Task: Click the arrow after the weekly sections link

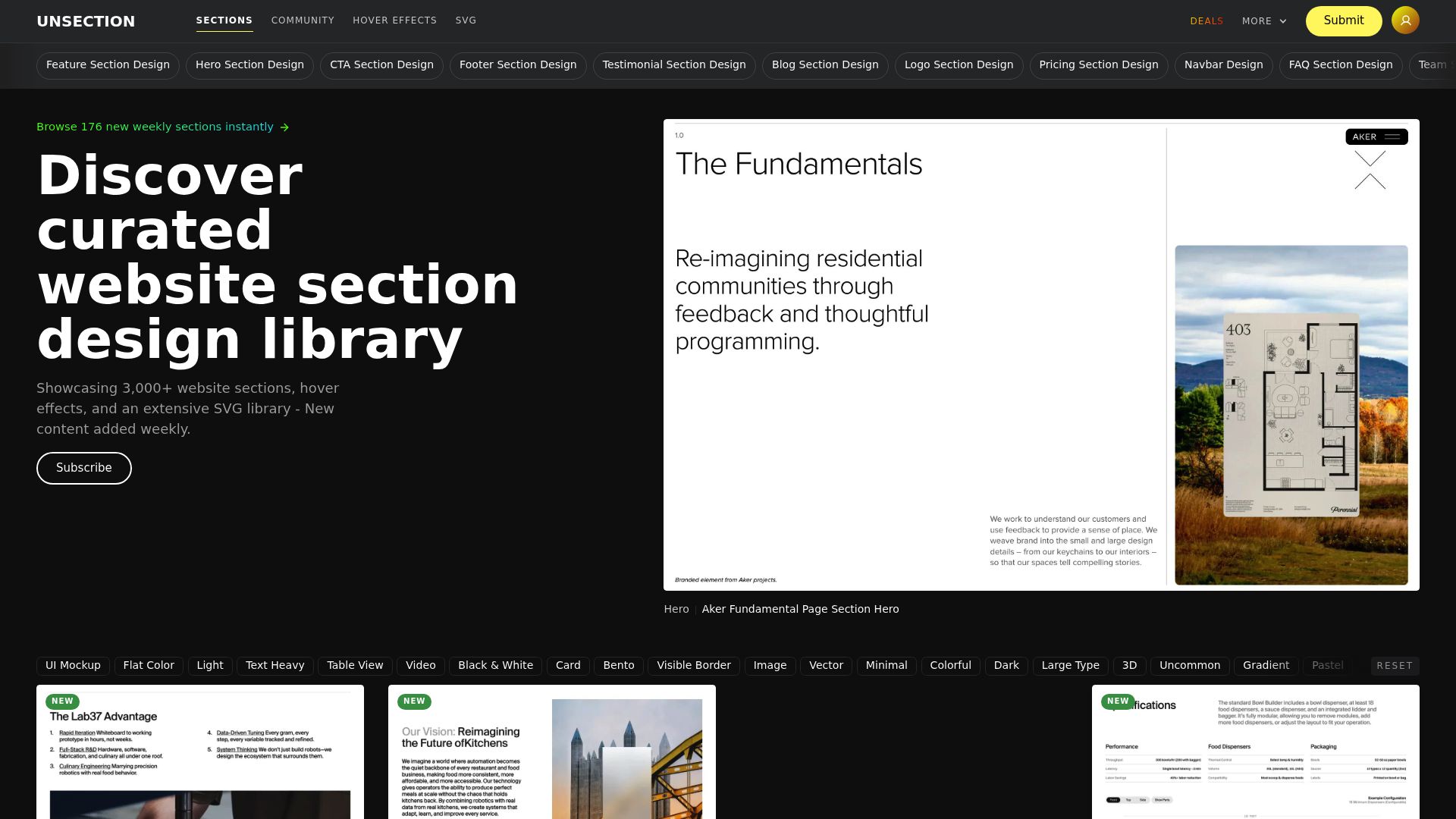Action: pos(284,127)
